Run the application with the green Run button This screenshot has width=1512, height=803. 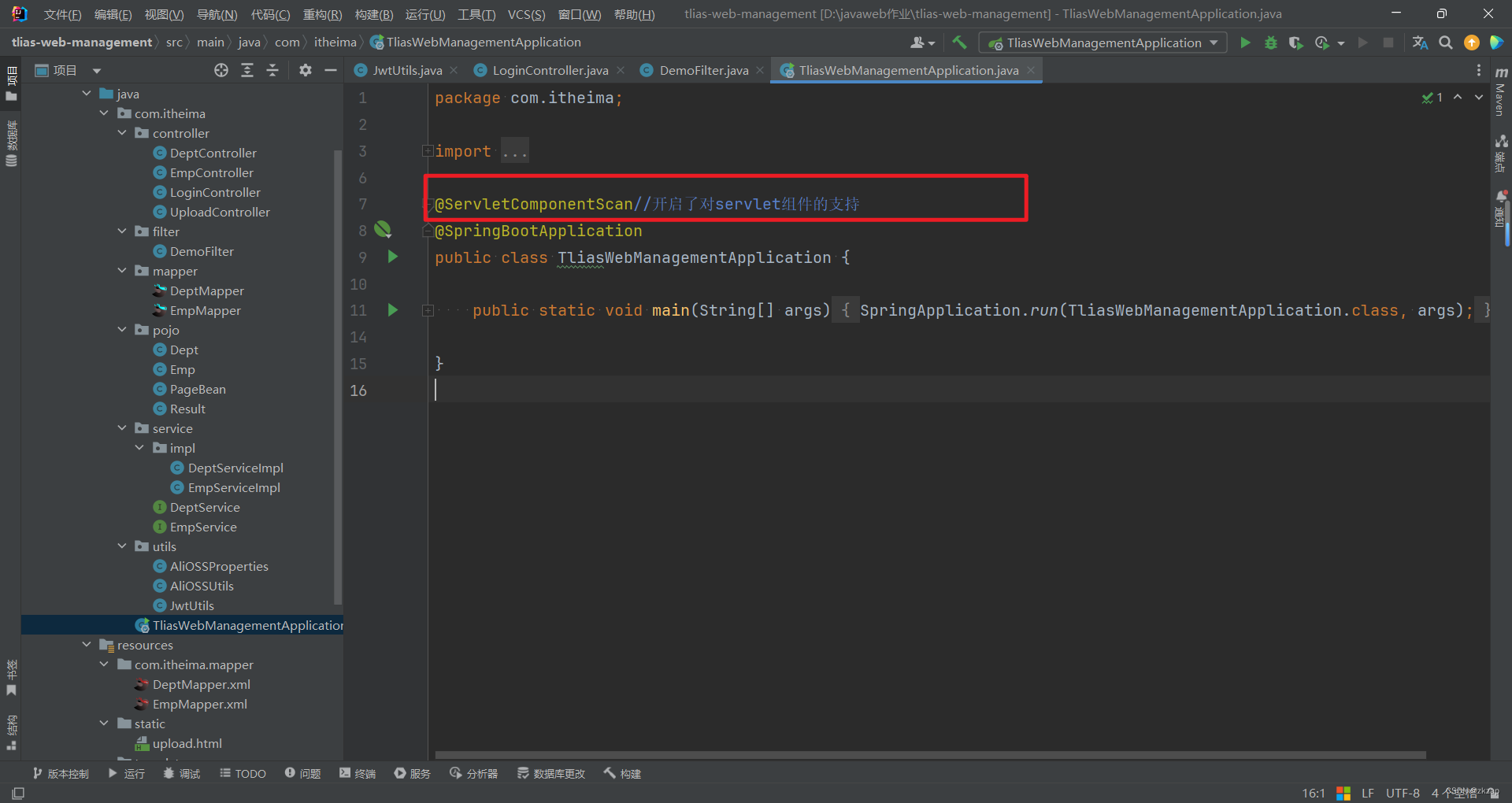click(x=1245, y=43)
